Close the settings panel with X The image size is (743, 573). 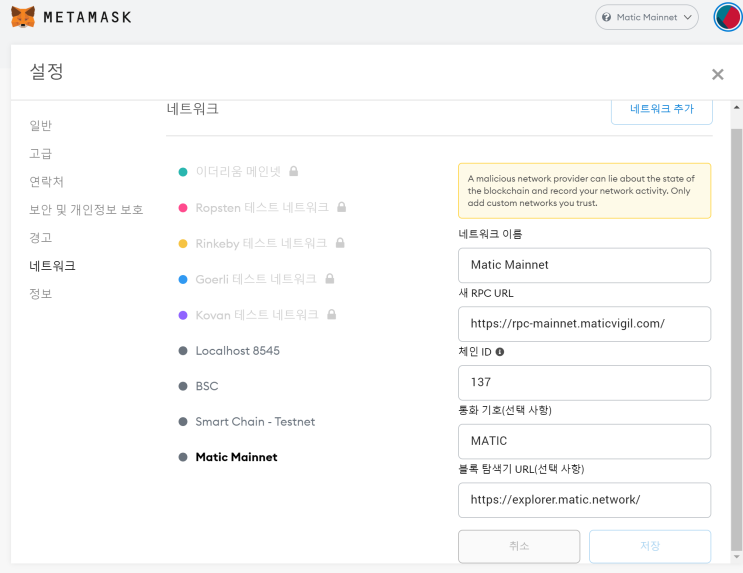[717, 74]
